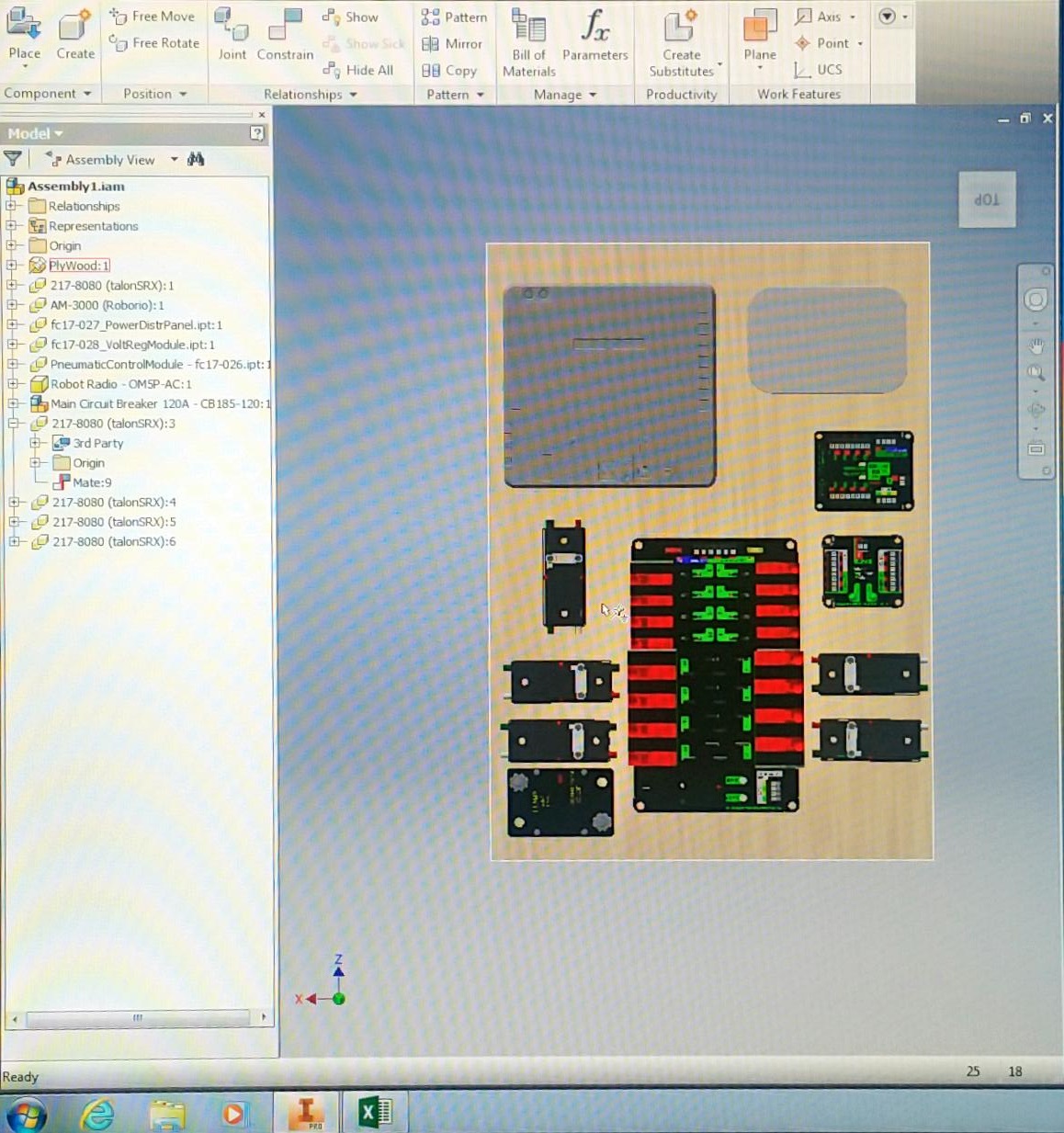
Task: Click the Free Rotate button
Action: point(154,43)
